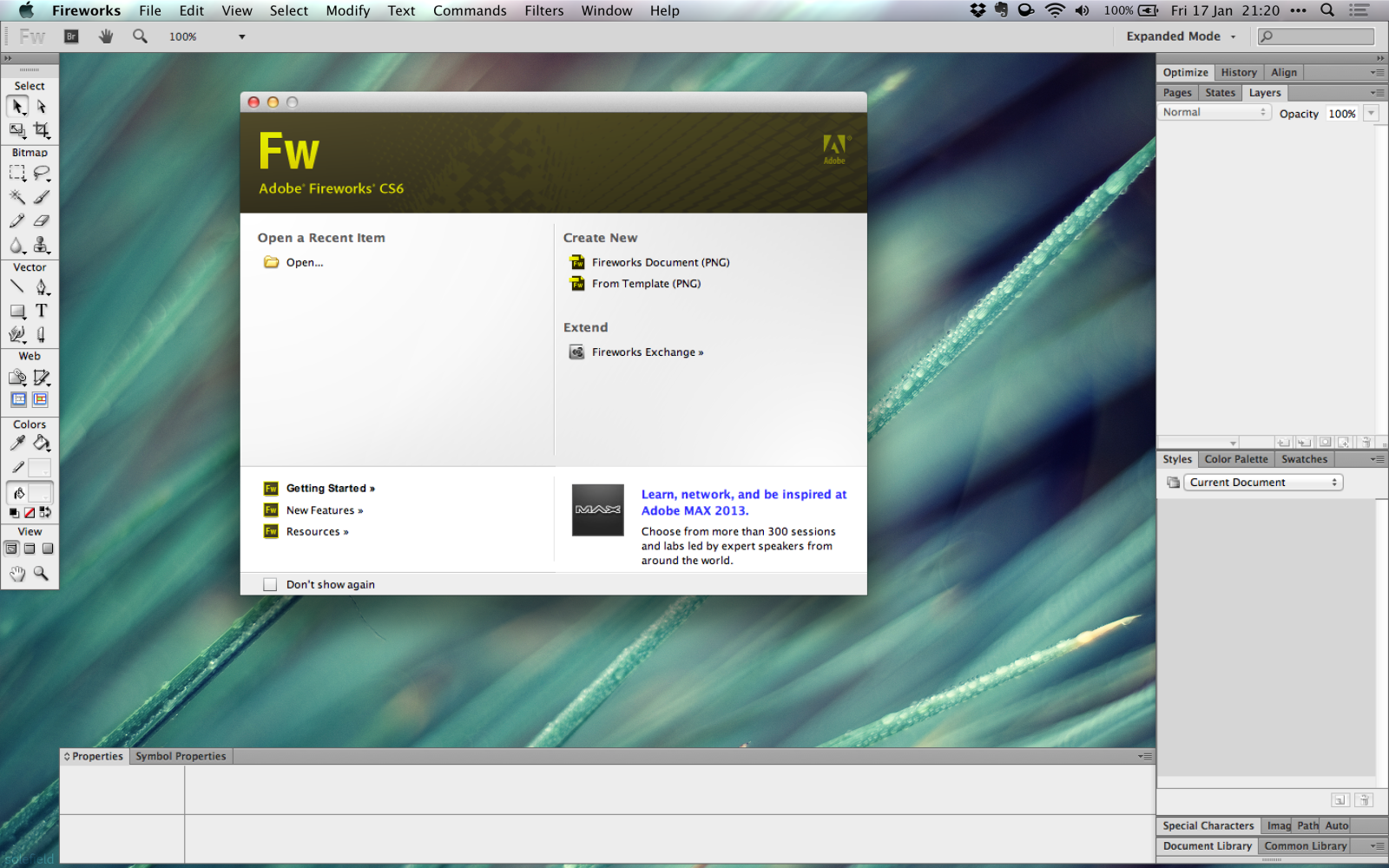Select the Pen tool
Image resolution: width=1389 pixels, height=868 pixels.
pos(41,286)
